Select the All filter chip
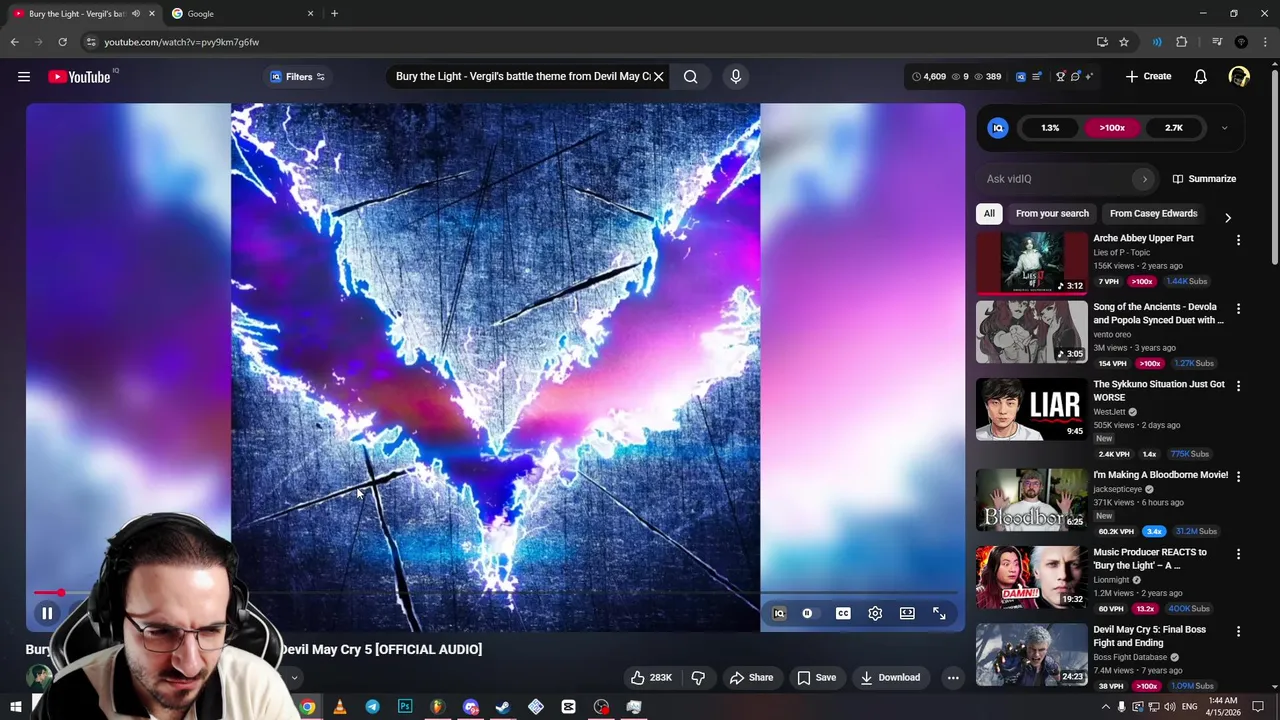This screenshot has height=720, width=1280. 989,213
